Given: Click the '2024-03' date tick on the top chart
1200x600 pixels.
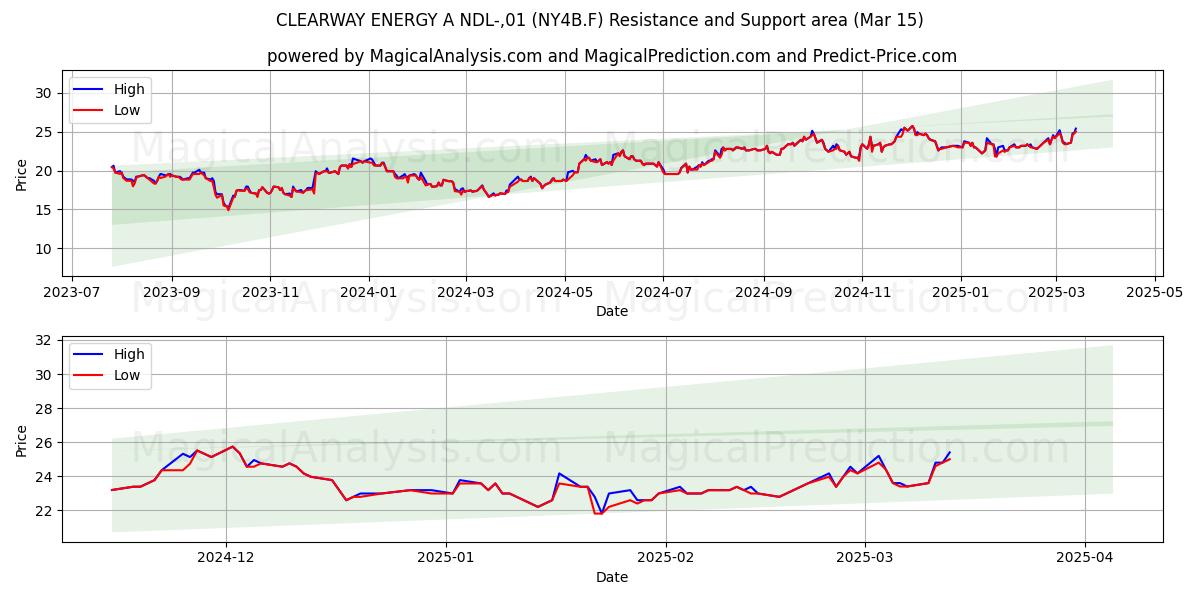Looking at the screenshot, I should pos(465,293).
